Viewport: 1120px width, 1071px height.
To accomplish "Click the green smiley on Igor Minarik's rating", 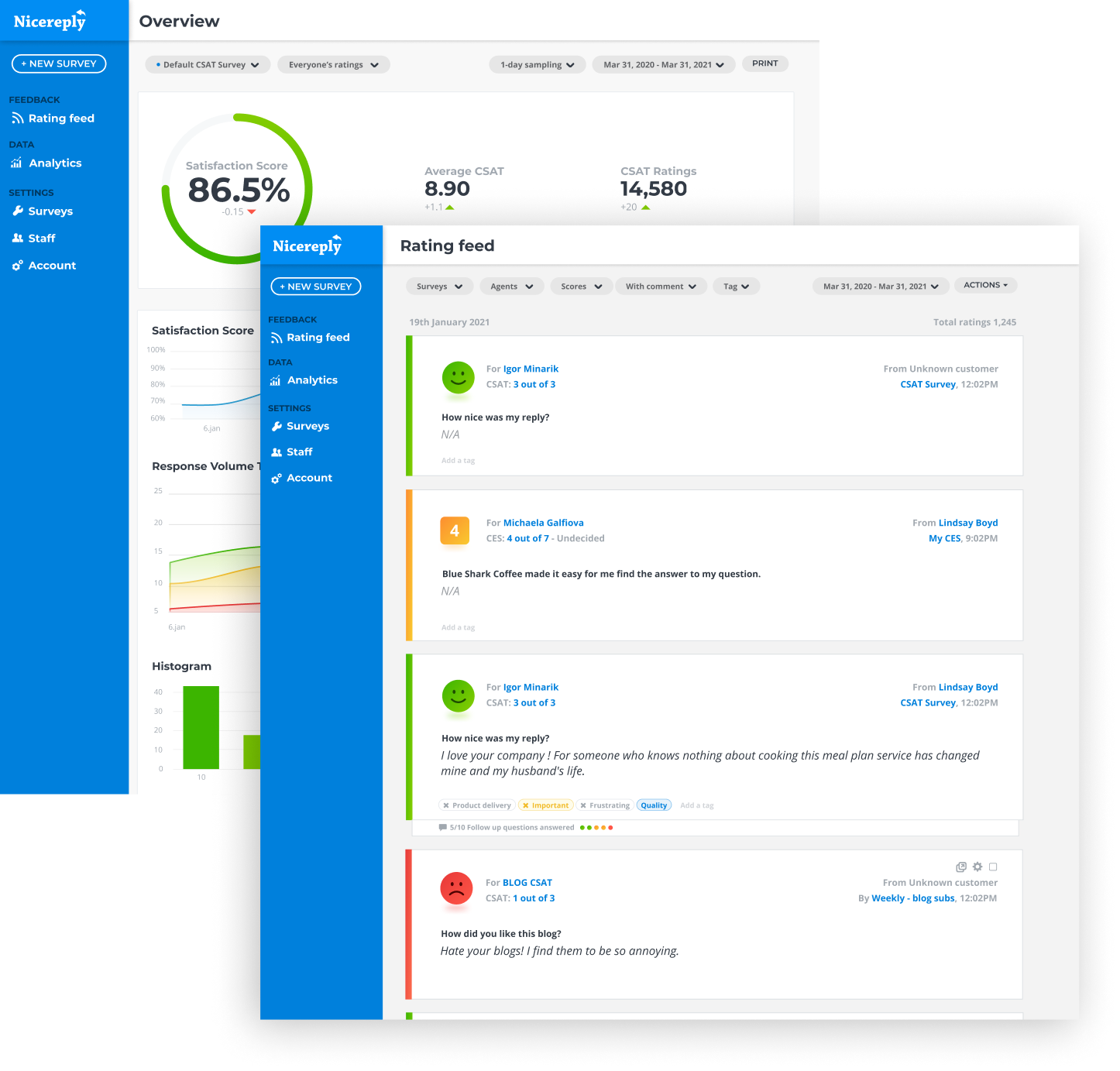I will [458, 378].
